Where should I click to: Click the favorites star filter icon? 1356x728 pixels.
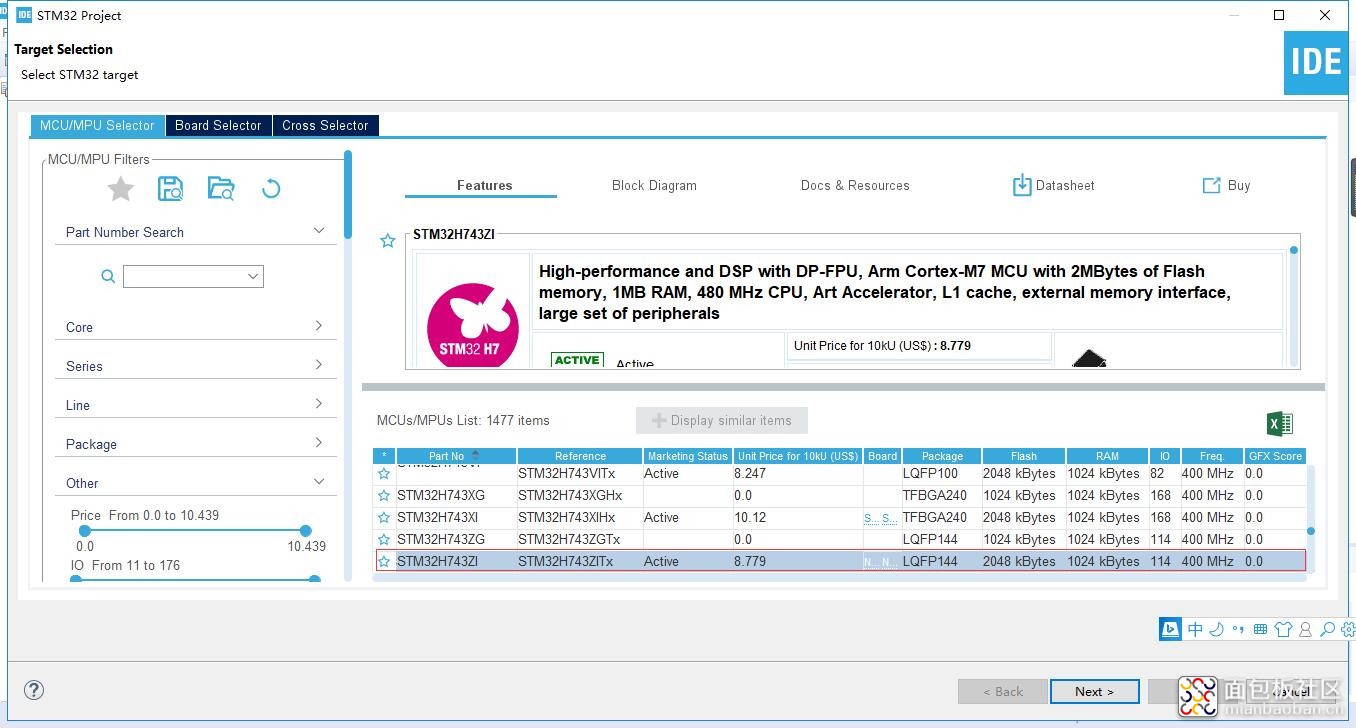[x=121, y=189]
